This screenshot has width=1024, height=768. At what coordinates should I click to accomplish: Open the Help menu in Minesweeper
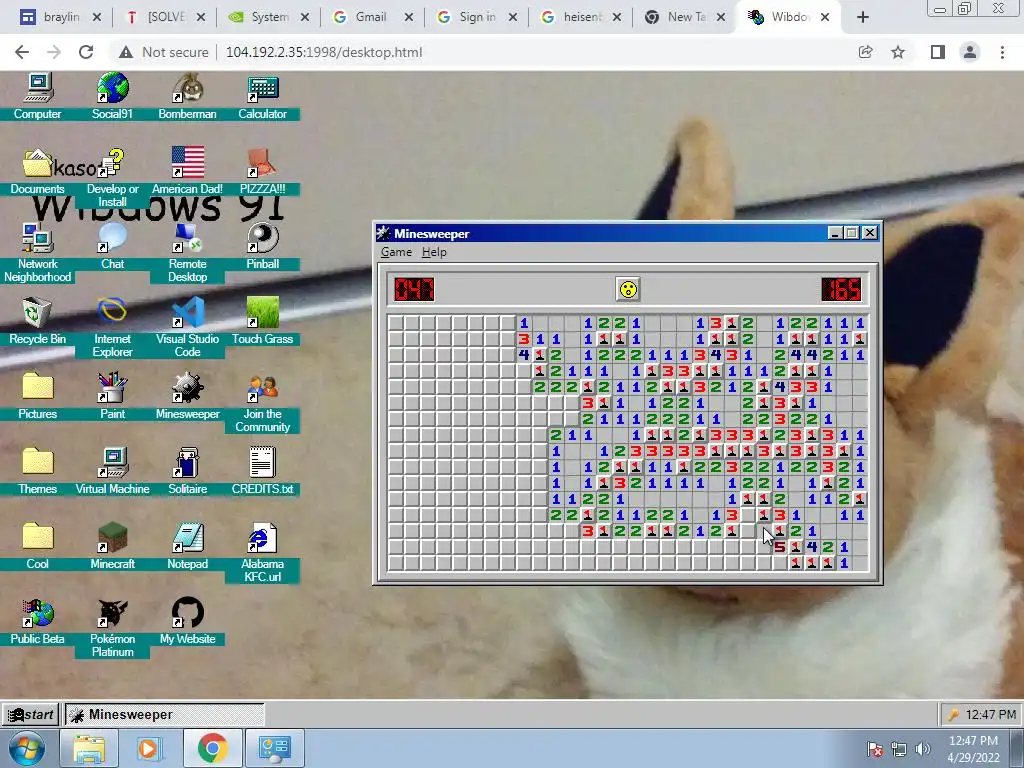[434, 252]
